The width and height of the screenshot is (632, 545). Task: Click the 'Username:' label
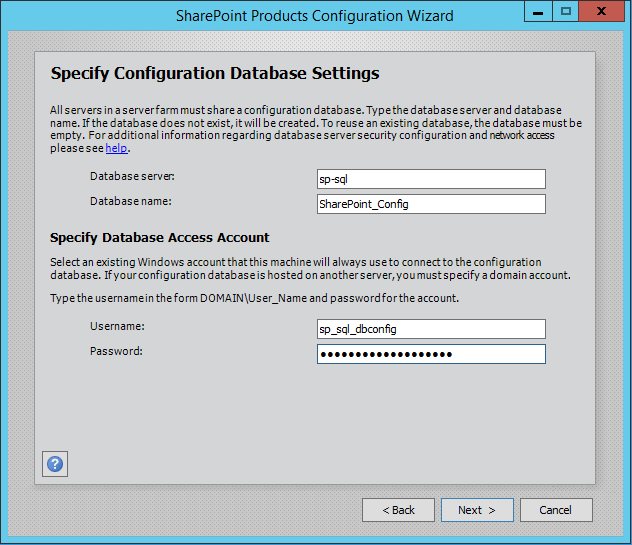click(117, 326)
